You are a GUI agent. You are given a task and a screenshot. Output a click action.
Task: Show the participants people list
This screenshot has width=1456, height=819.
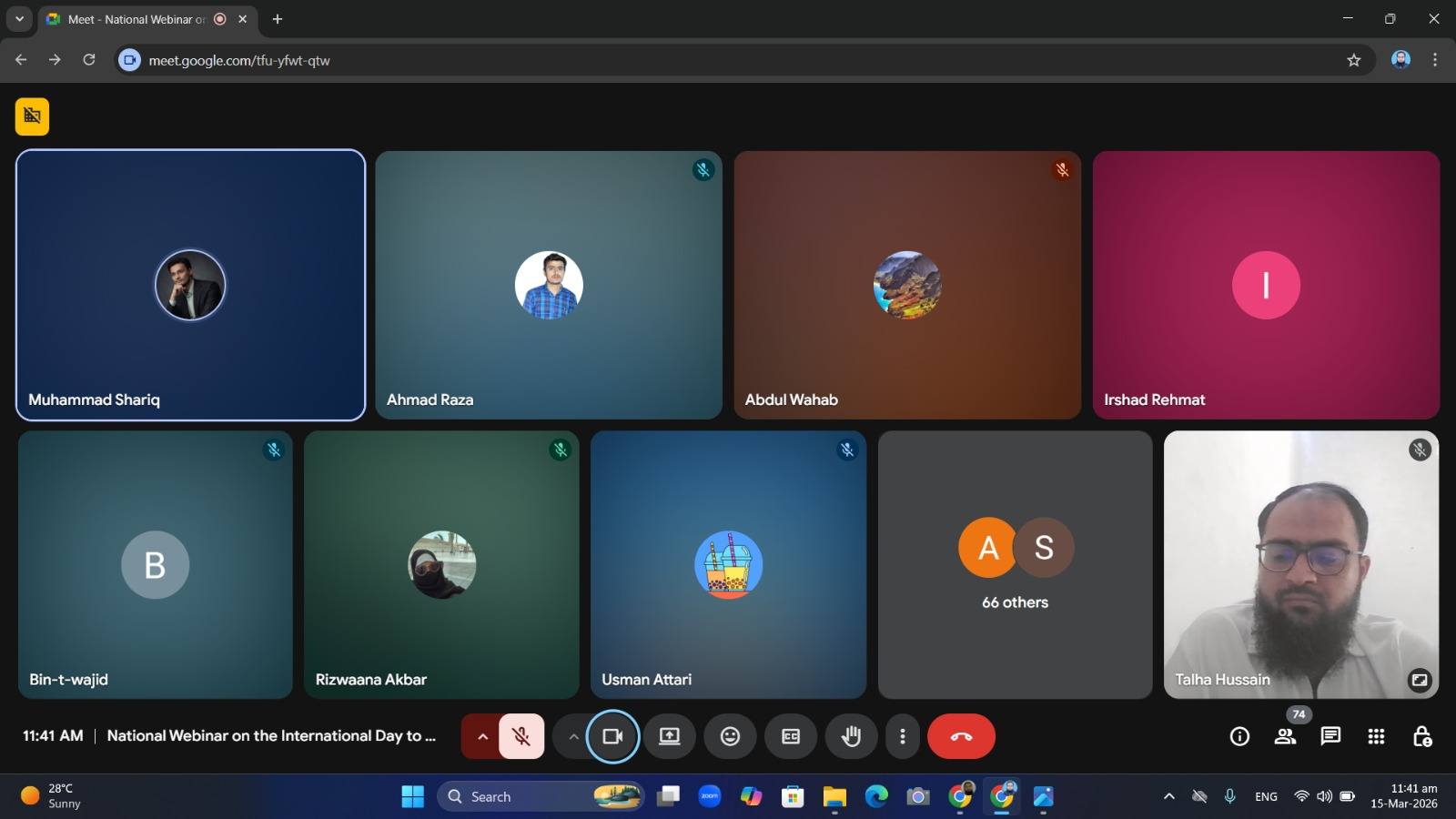(1285, 736)
